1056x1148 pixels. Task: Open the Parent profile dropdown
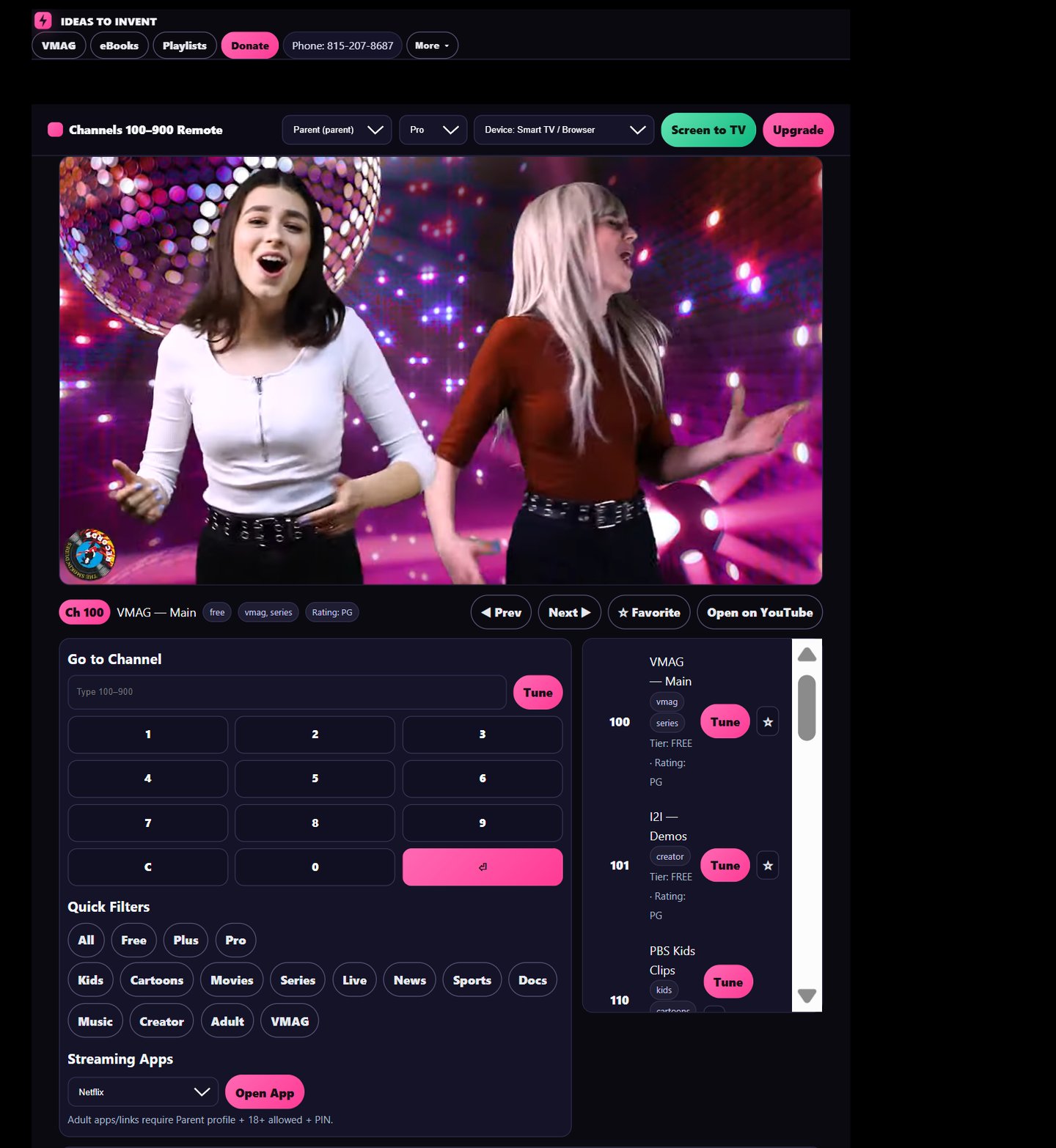337,130
